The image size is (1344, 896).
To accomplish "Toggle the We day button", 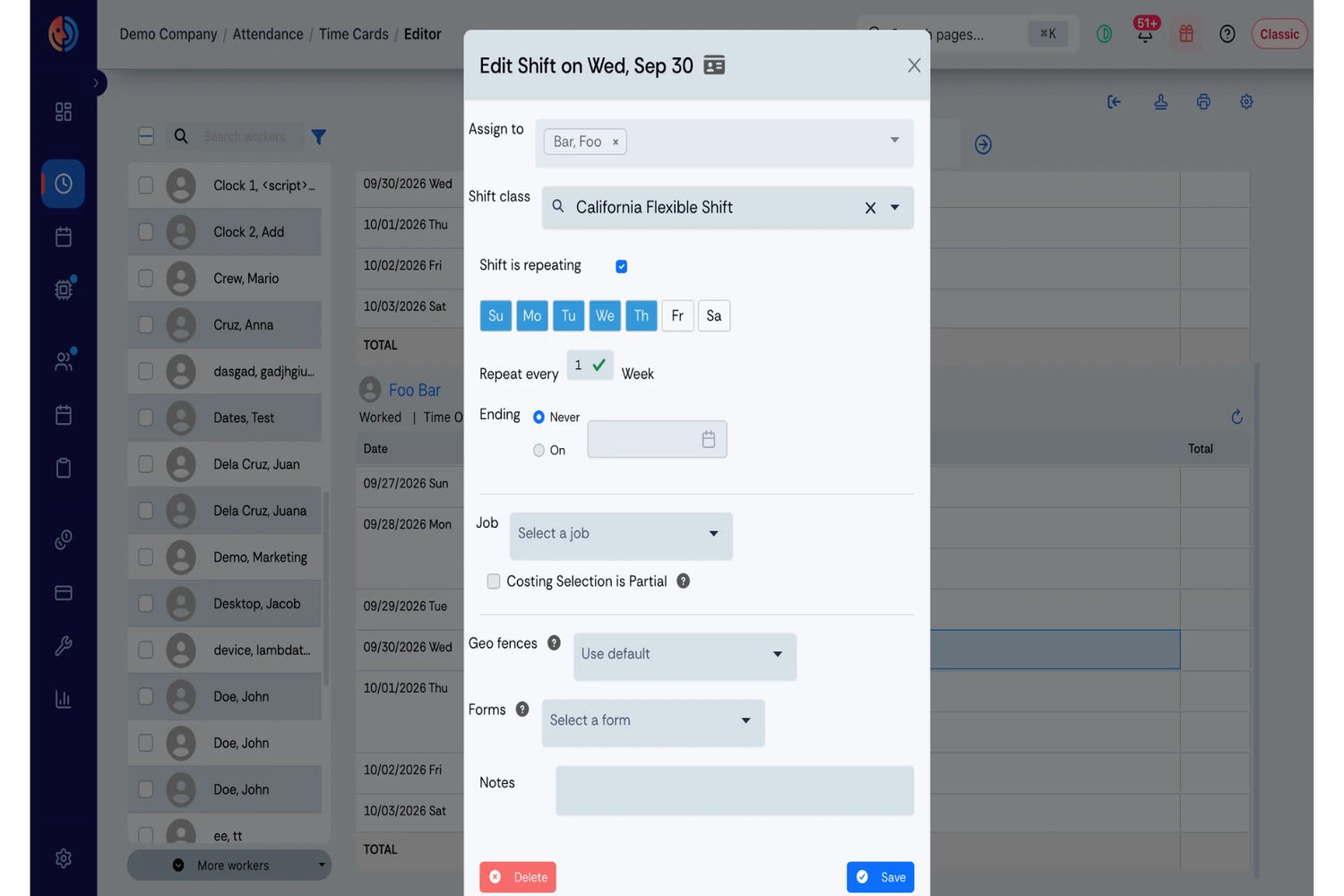I will pyautogui.click(x=605, y=315).
